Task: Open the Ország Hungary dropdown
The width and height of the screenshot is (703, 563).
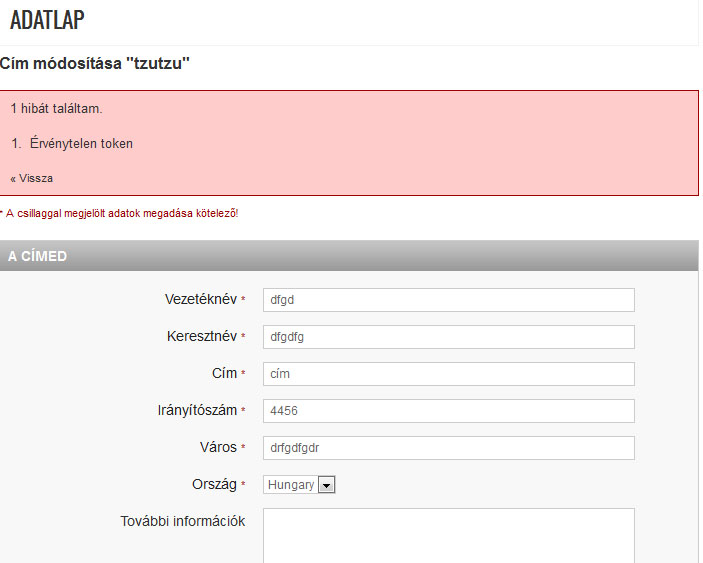Action: point(299,485)
